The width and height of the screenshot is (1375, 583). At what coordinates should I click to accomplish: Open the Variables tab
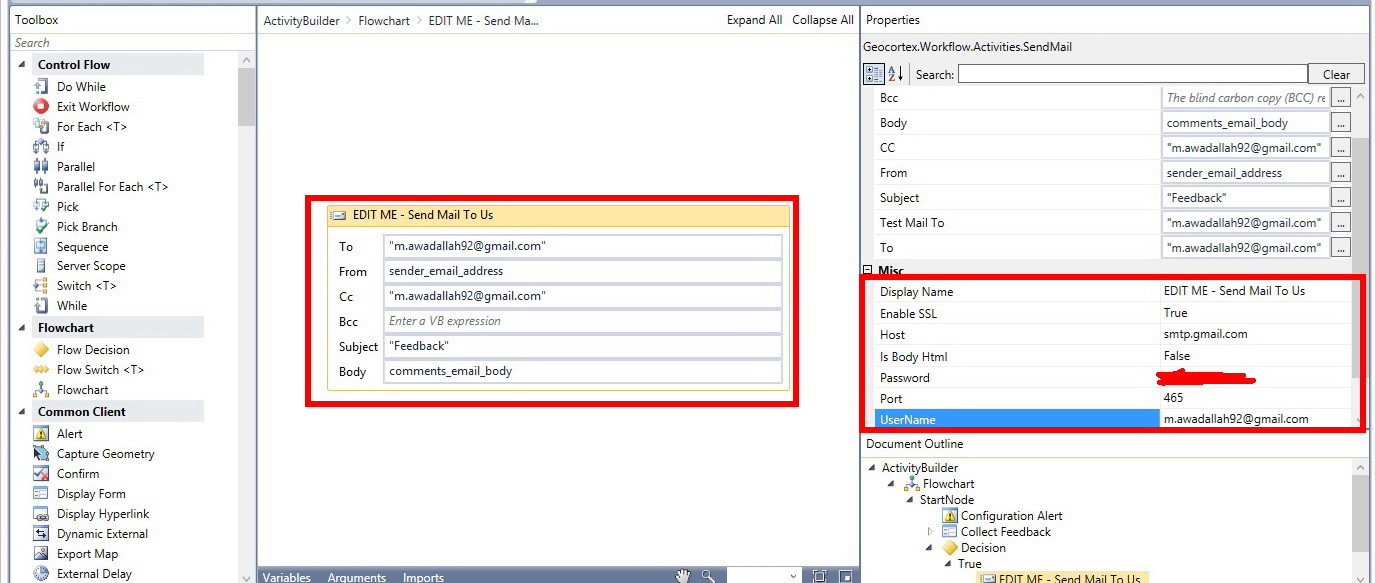click(286, 577)
